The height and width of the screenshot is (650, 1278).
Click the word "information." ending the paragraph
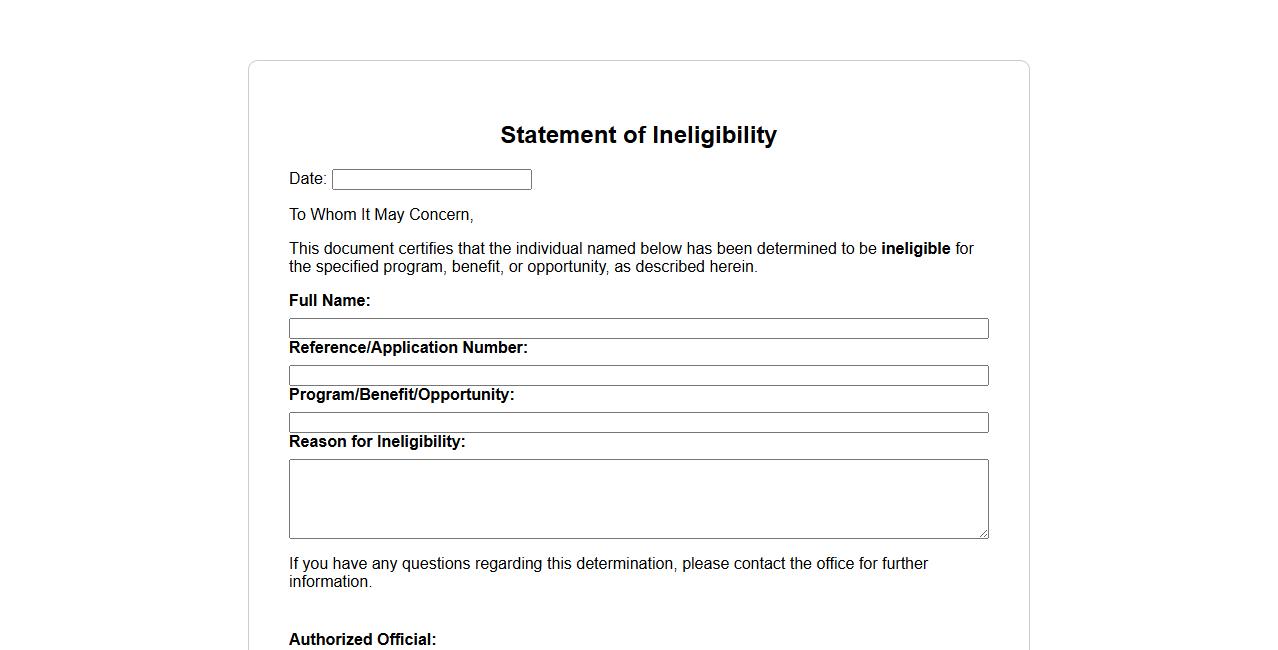tap(330, 582)
